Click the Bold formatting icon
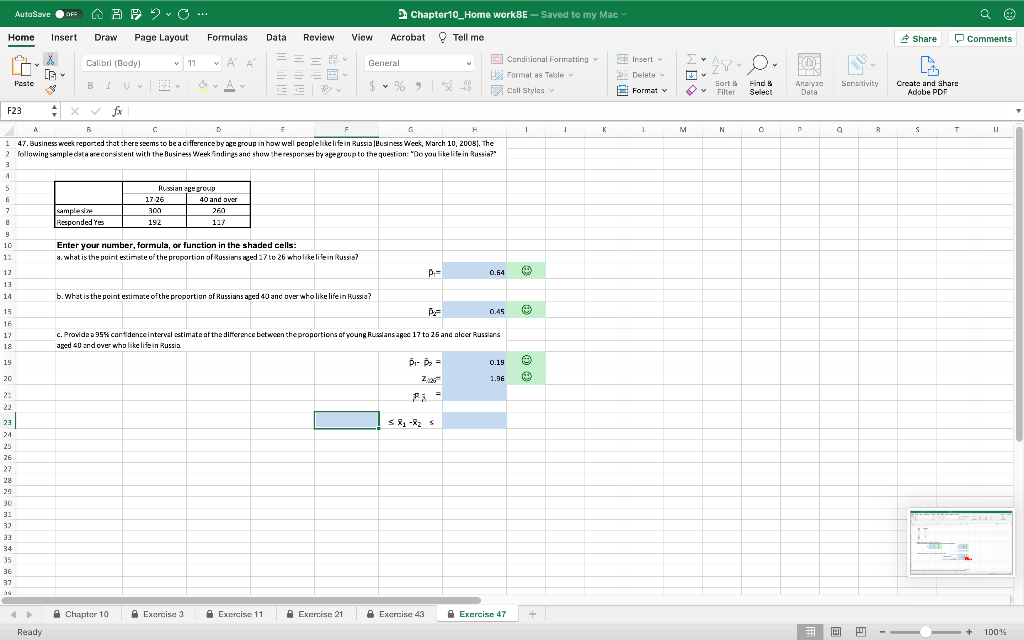The width and height of the screenshot is (1024, 640). pyautogui.click(x=91, y=86)
